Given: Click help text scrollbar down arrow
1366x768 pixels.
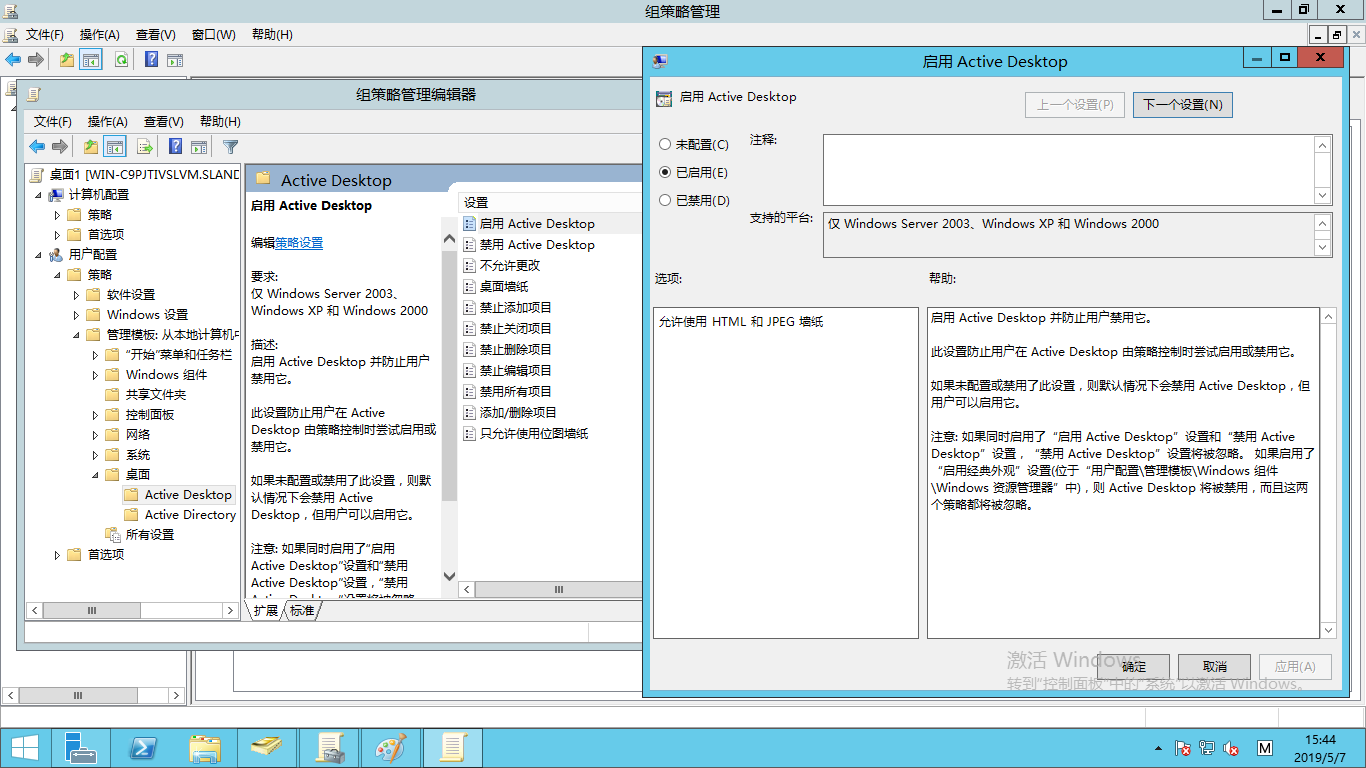Looking at the screenshot, I should tap(1328, 630).
